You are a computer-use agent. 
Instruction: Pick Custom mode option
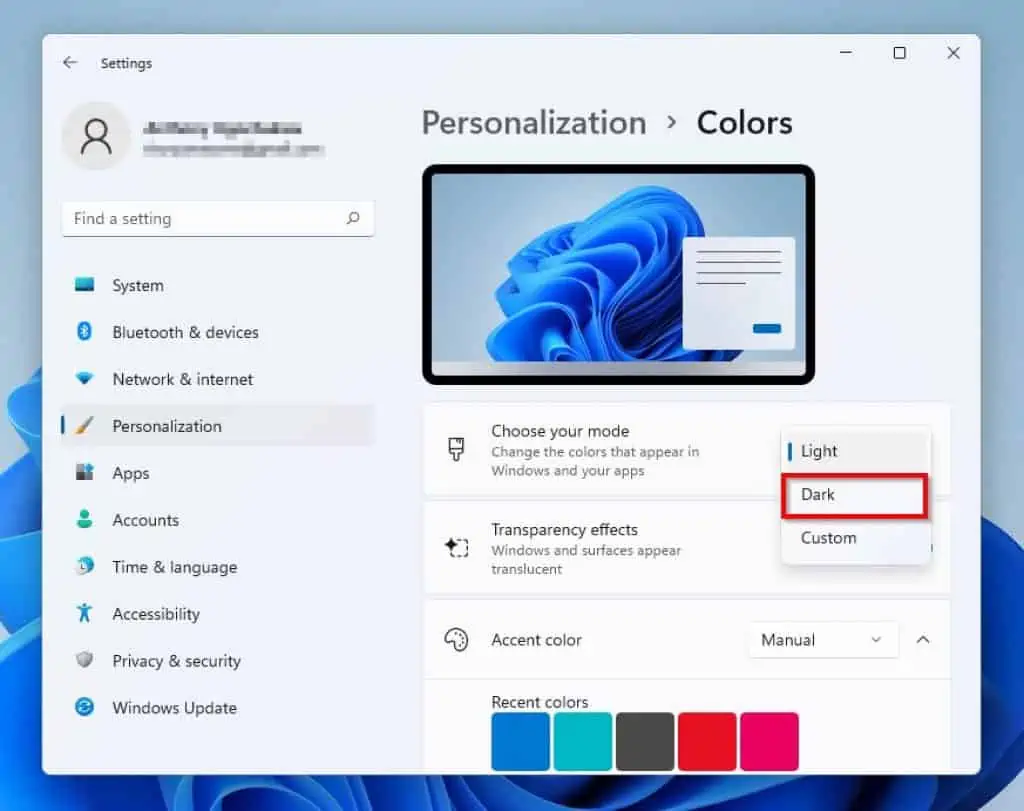tap(829, 538)
